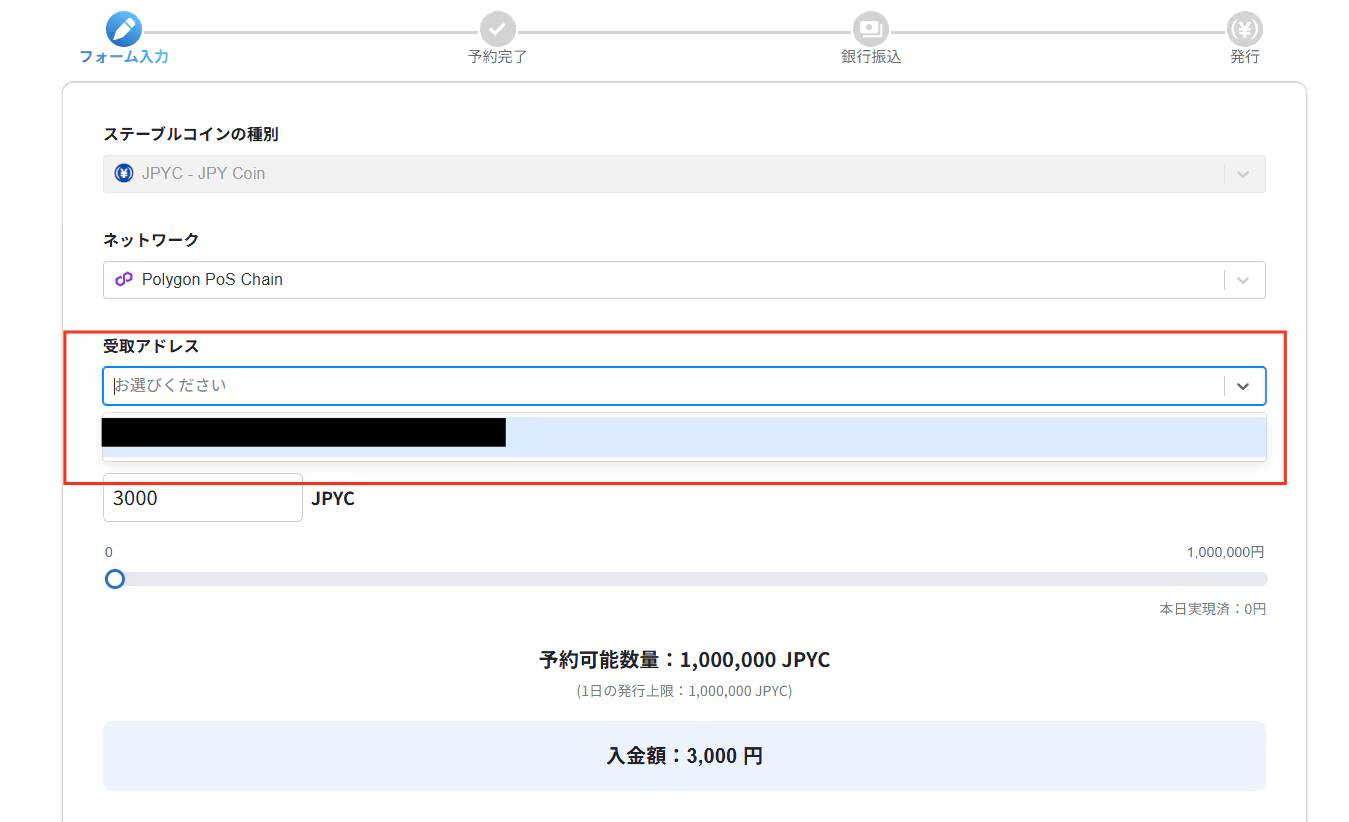The image size is (1349, 822).
Task: Click the chevron icon on the stablecoin selector
Action: coord(1243,173)
